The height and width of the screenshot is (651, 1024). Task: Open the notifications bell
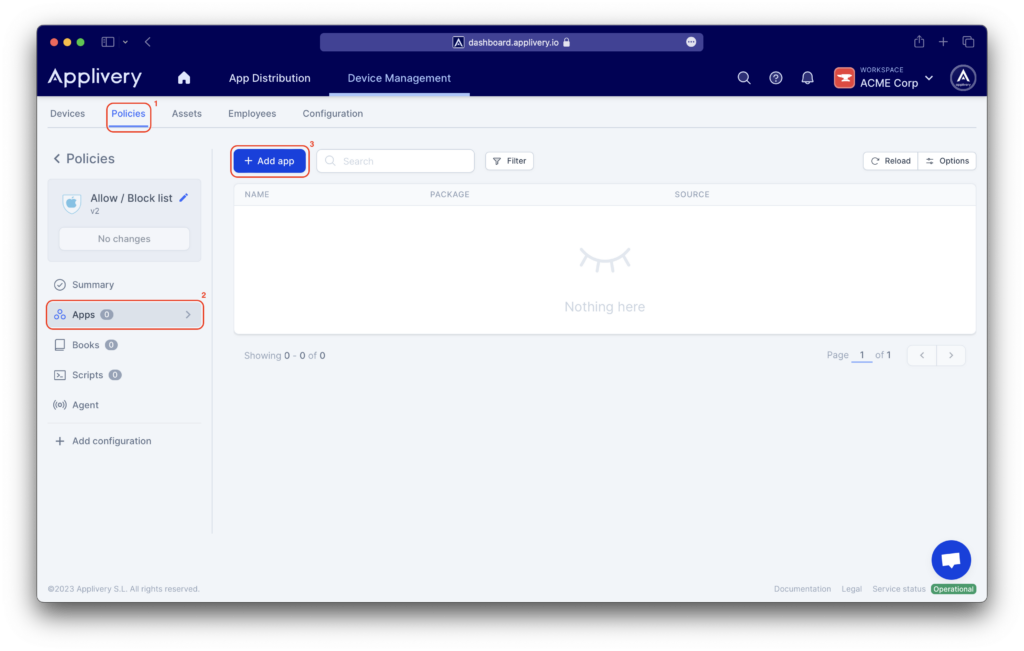tap(807, 78)
